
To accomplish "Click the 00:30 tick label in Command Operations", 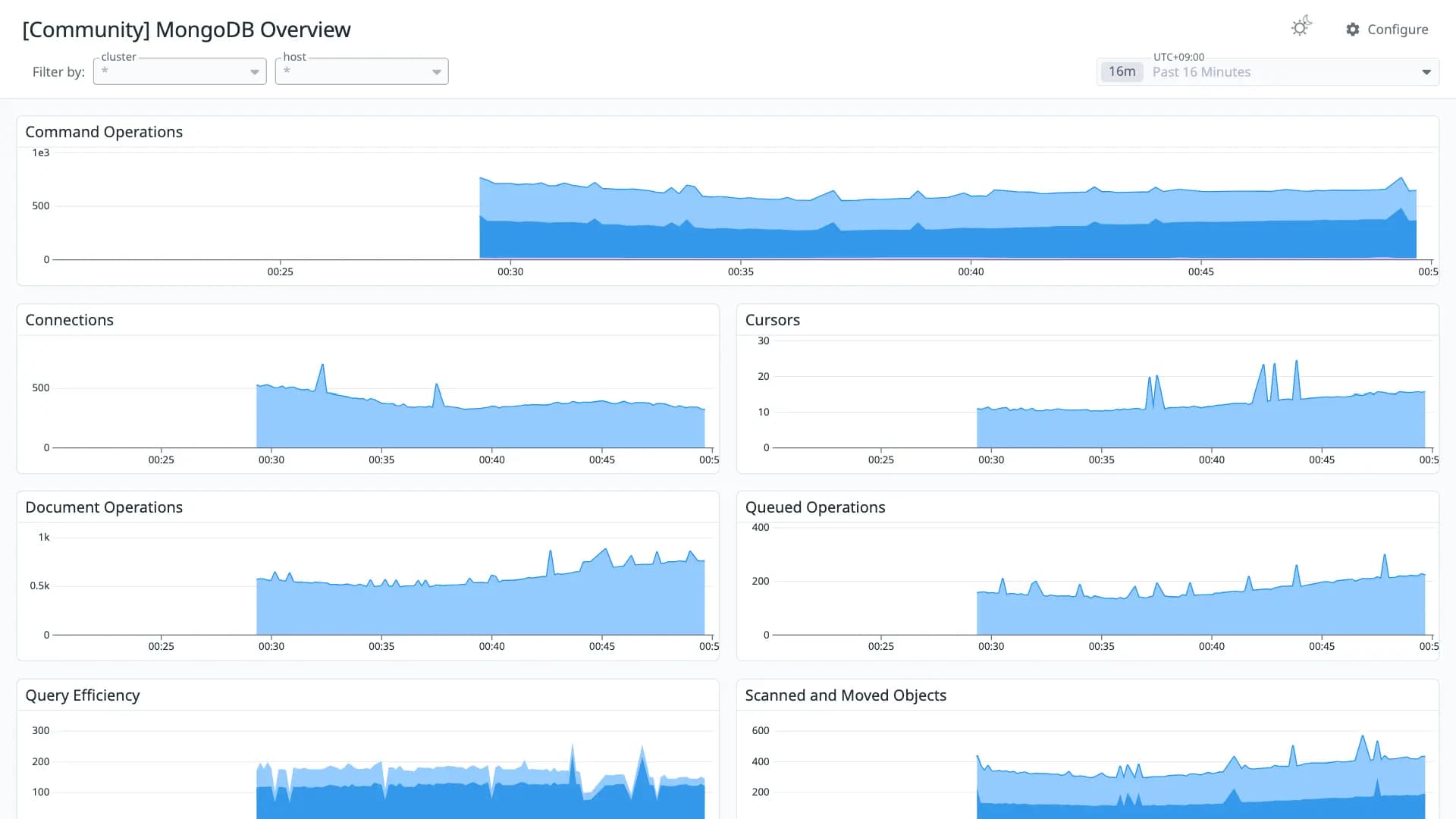I will 510,271.
